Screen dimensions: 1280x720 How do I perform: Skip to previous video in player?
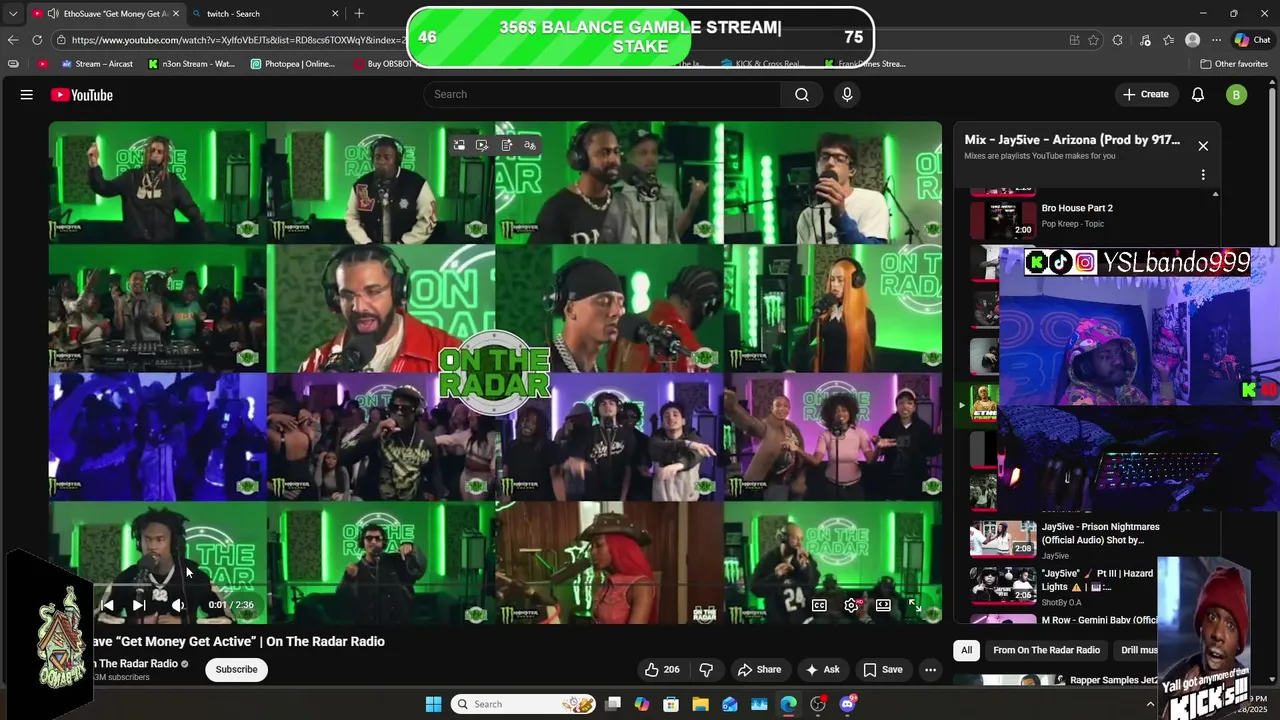[x=107, y=605]
